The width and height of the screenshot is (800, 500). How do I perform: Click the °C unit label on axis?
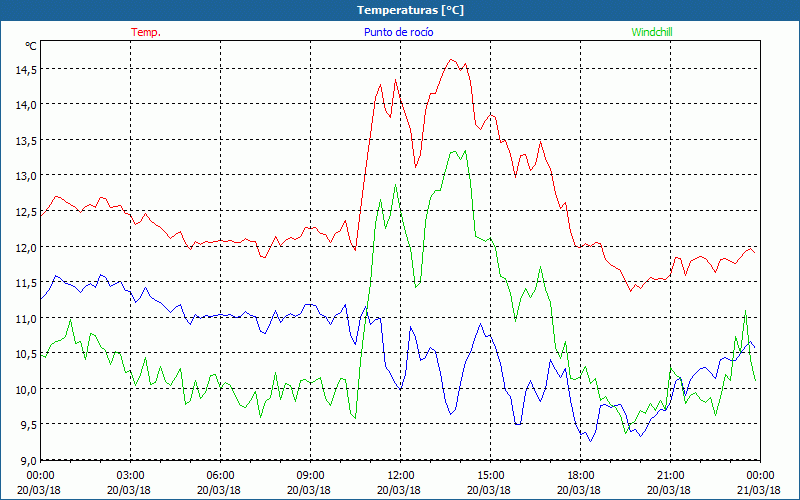(x=31, y=46)
